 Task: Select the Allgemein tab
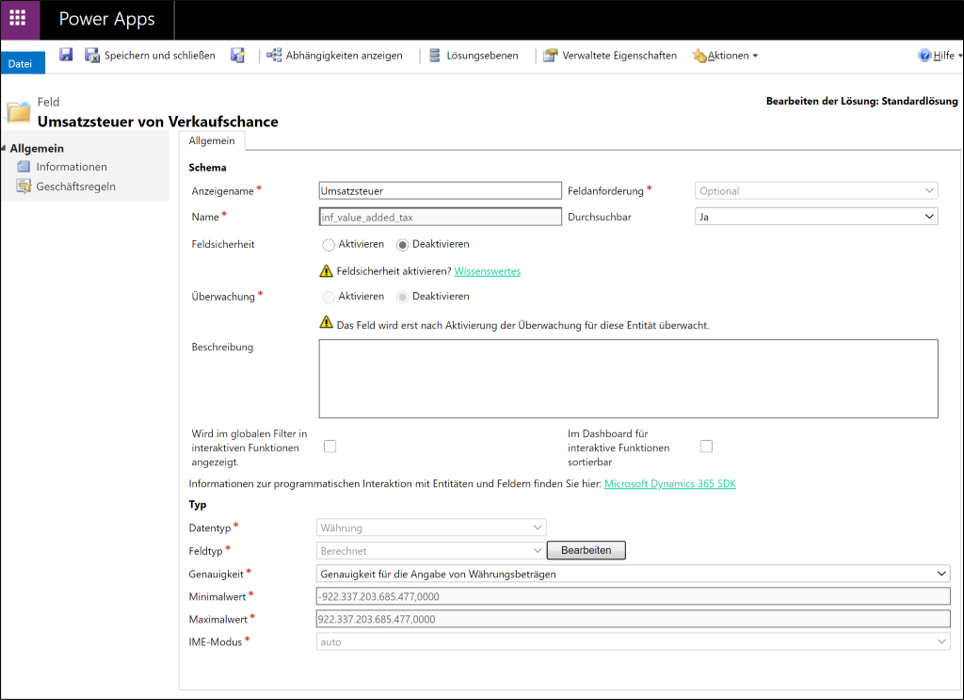click(211, 141)
